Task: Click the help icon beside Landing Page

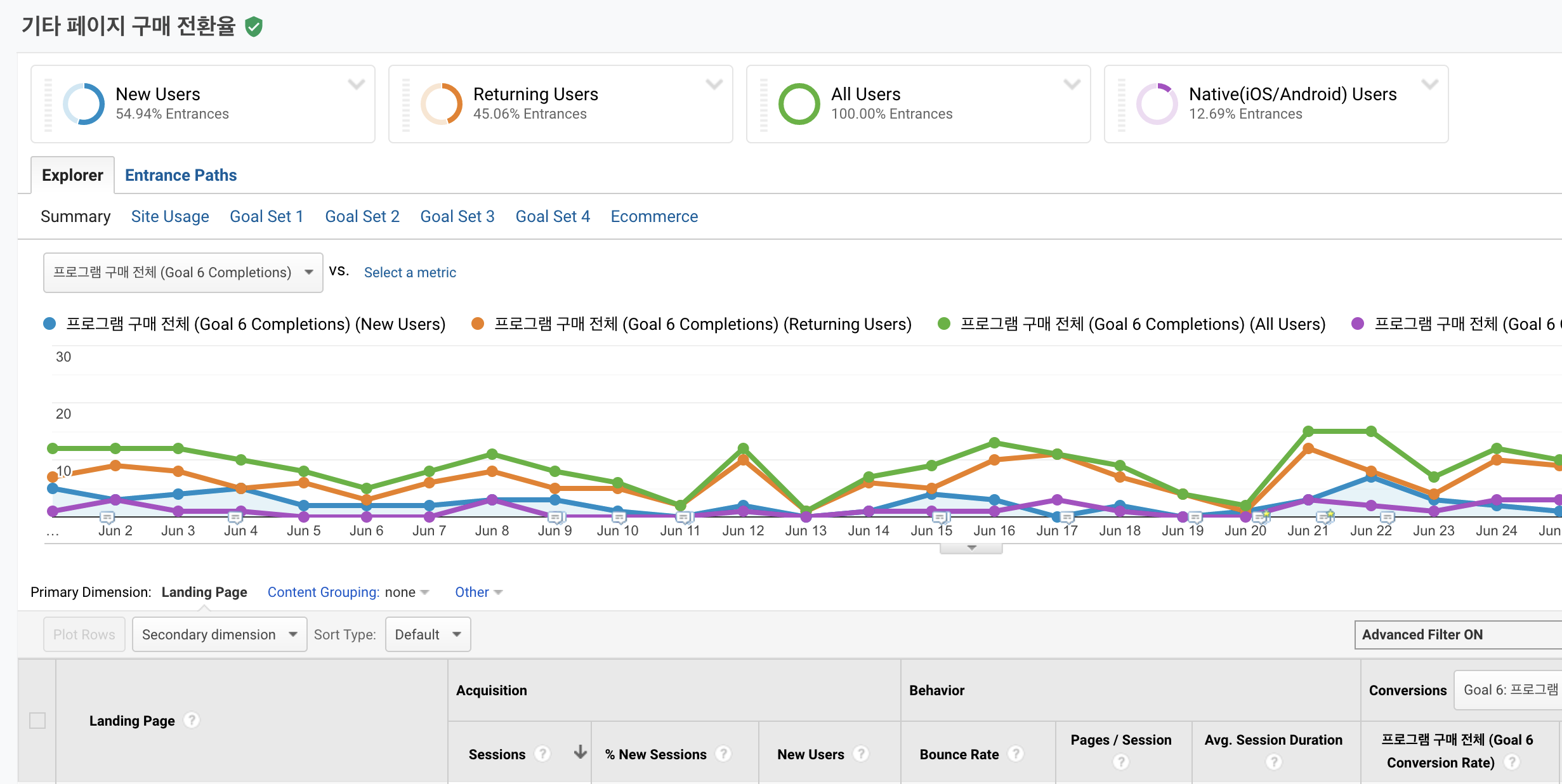Action: coord(192,720)
